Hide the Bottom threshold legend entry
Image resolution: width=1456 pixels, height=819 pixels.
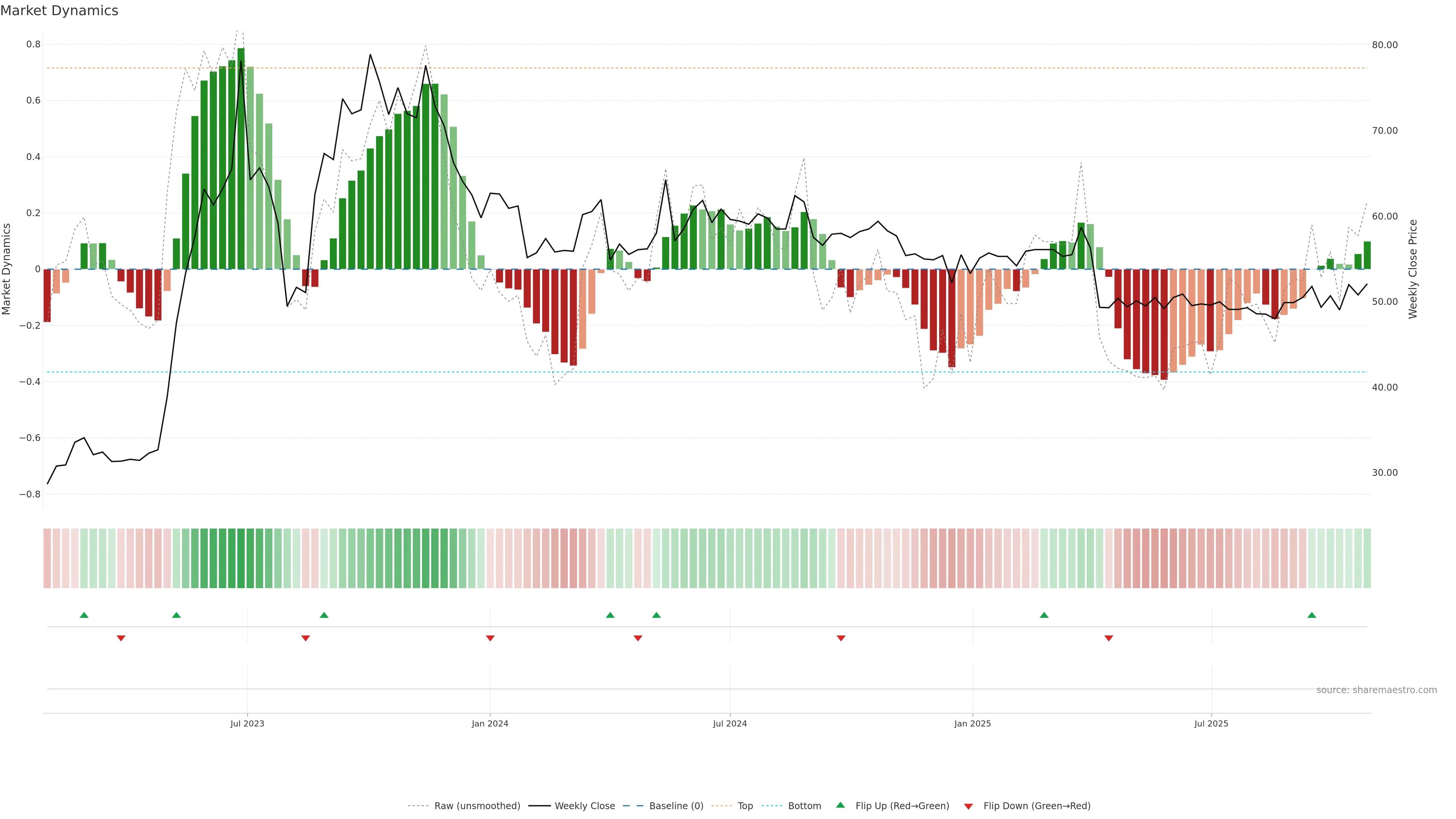pyautogui.click(x=804, y=806)
